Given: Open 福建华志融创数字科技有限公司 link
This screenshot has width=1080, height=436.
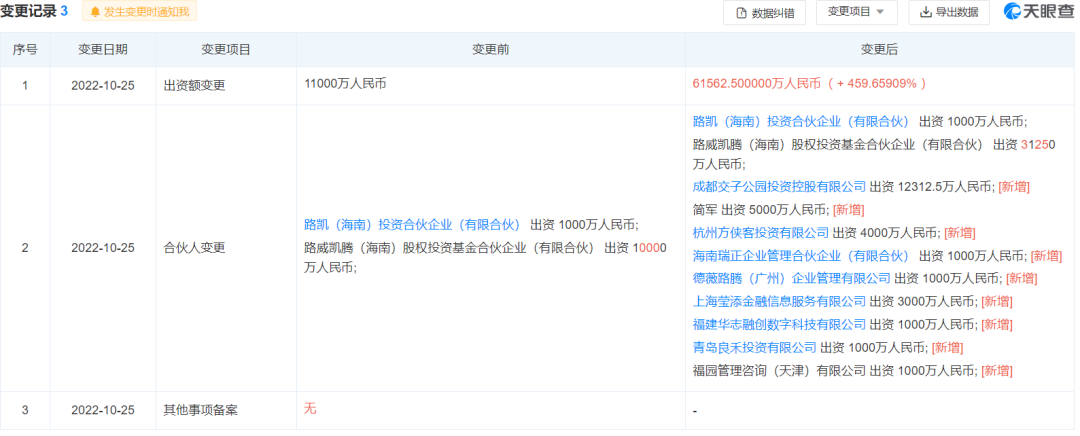Looking at the screenshot, I should tap(779, 324).
